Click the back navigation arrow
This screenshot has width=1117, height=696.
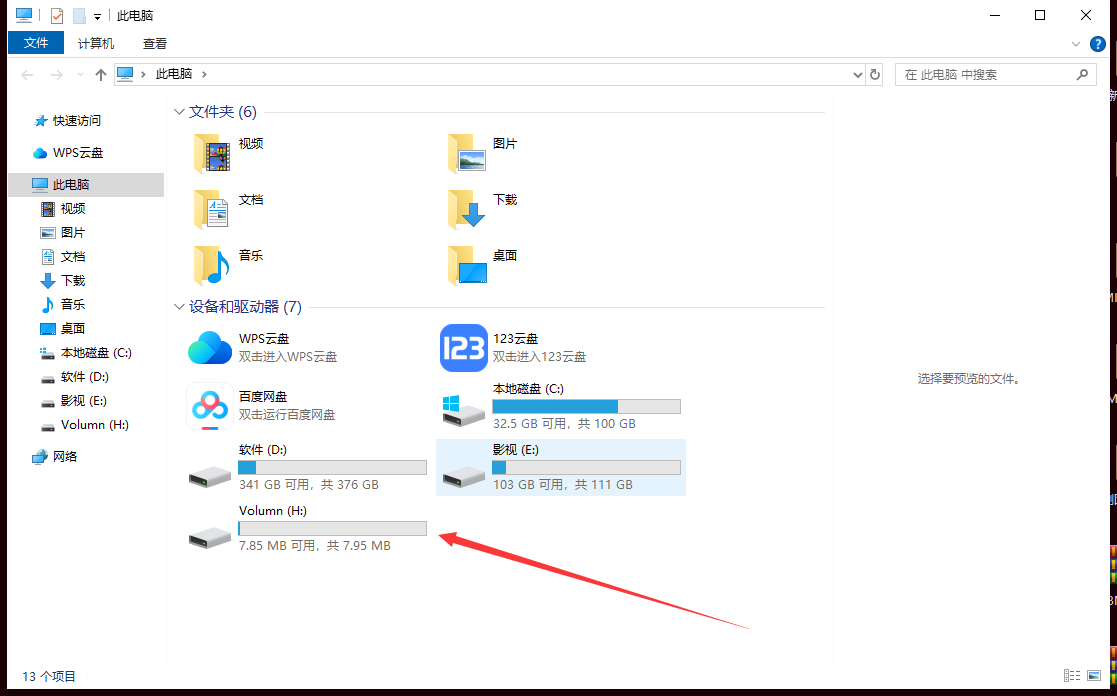coord(27,74)
